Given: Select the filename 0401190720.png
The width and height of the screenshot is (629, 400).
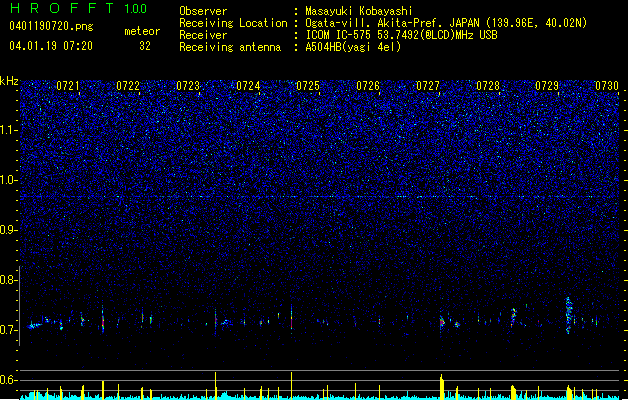Looking at the screenshot, I should tap(51, 26).
